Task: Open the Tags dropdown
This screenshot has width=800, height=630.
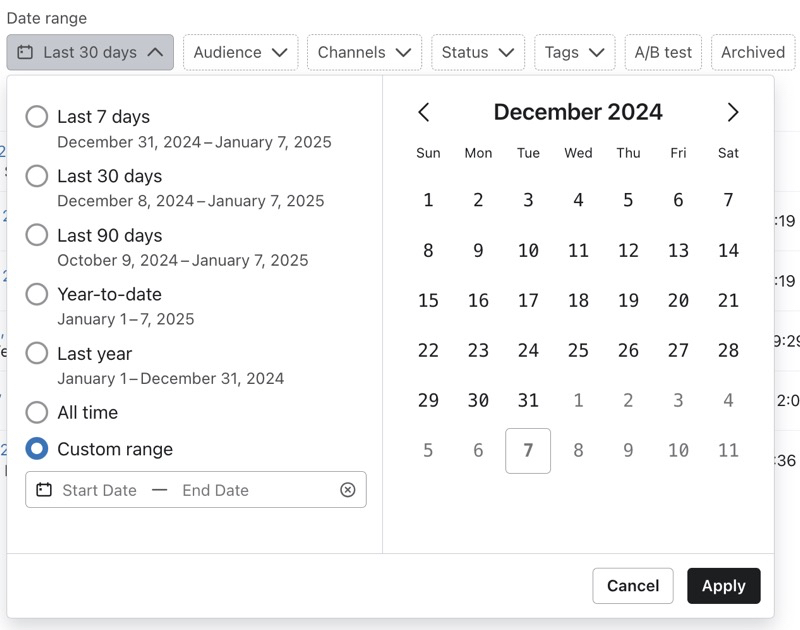Action: (574, 52)
